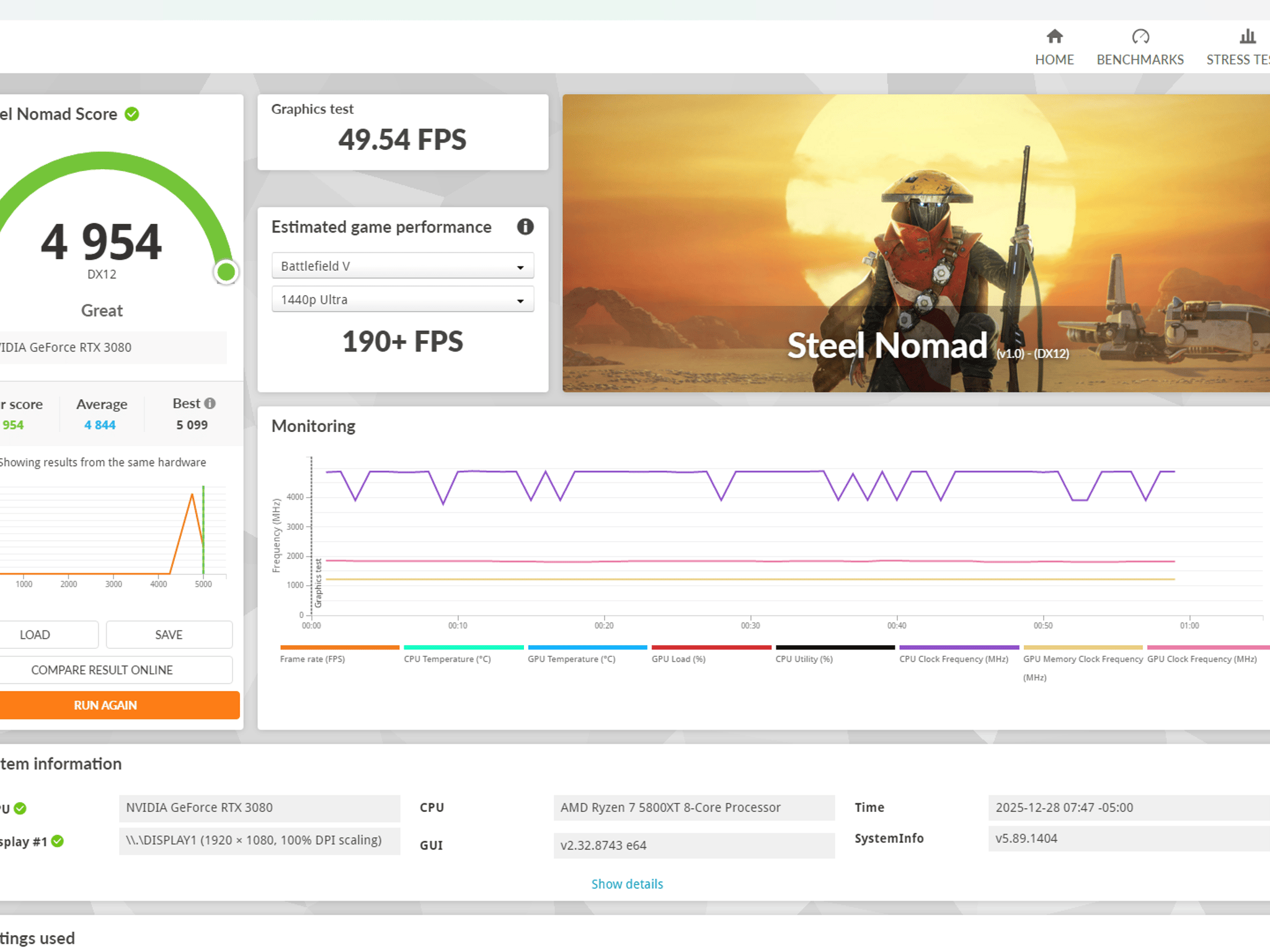
Task: Click COMPARE RESULT ONLINE button
Action: point(102,670)
